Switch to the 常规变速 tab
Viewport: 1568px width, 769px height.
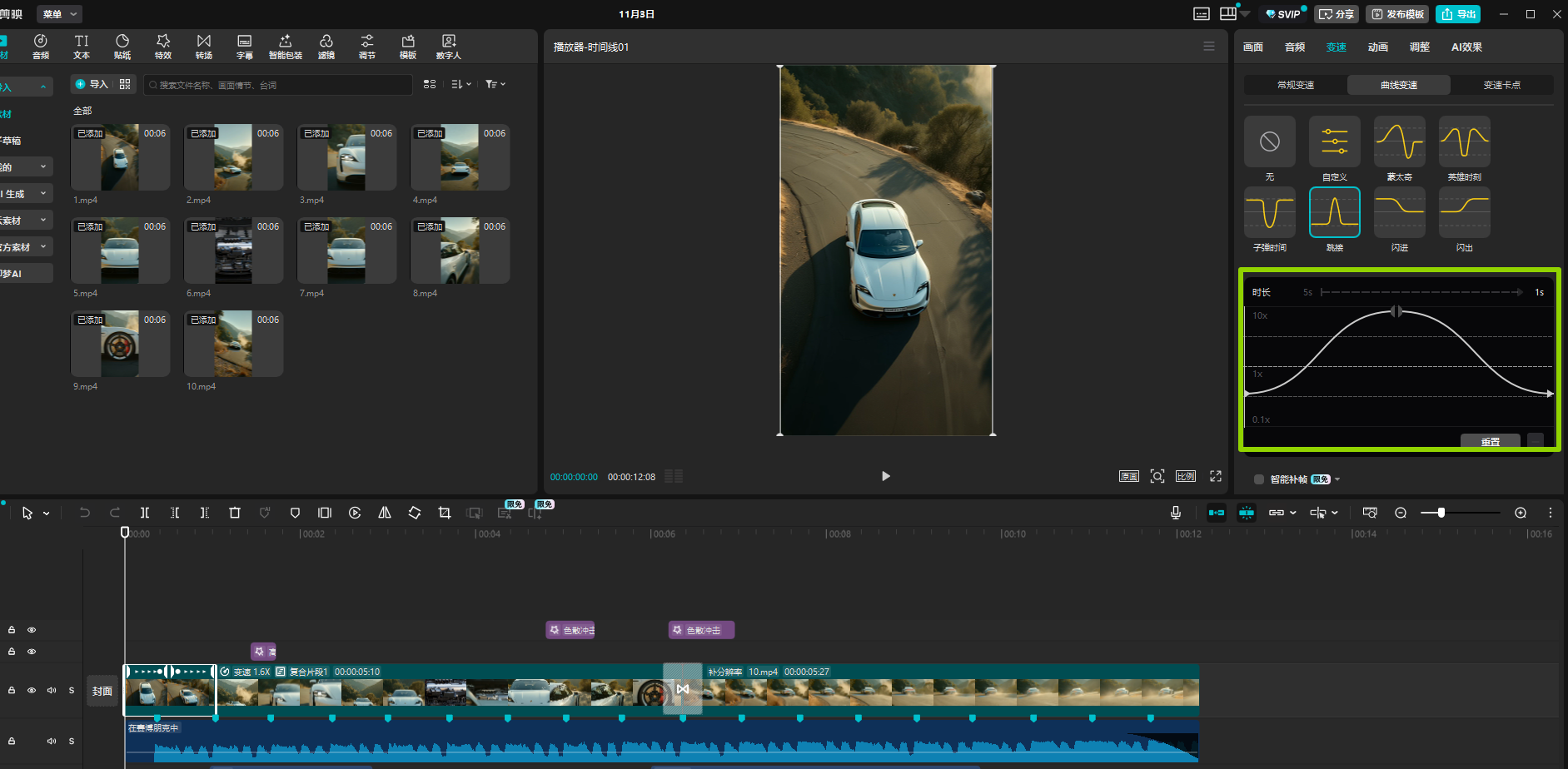click(1295, 85)
